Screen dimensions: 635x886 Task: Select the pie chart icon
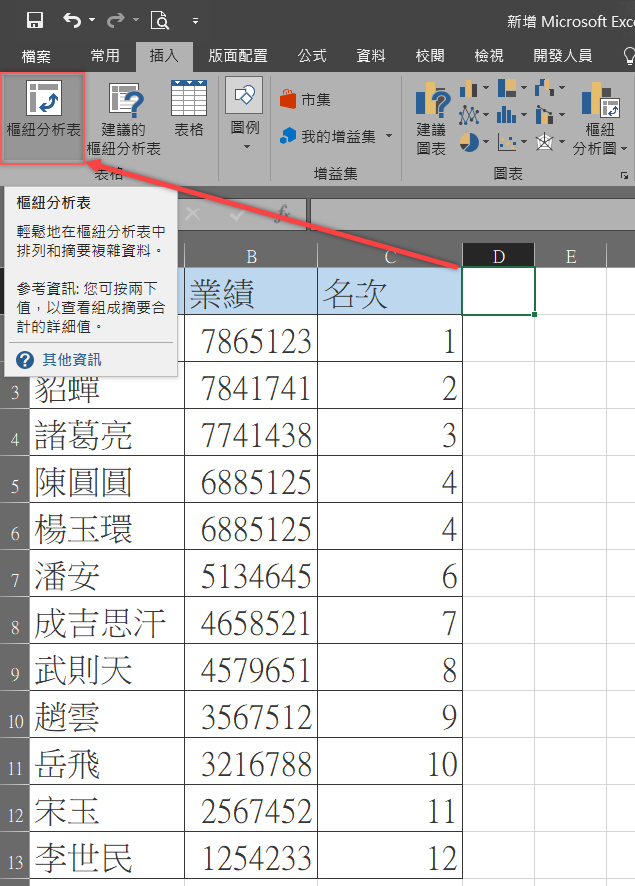click(469, 142)
